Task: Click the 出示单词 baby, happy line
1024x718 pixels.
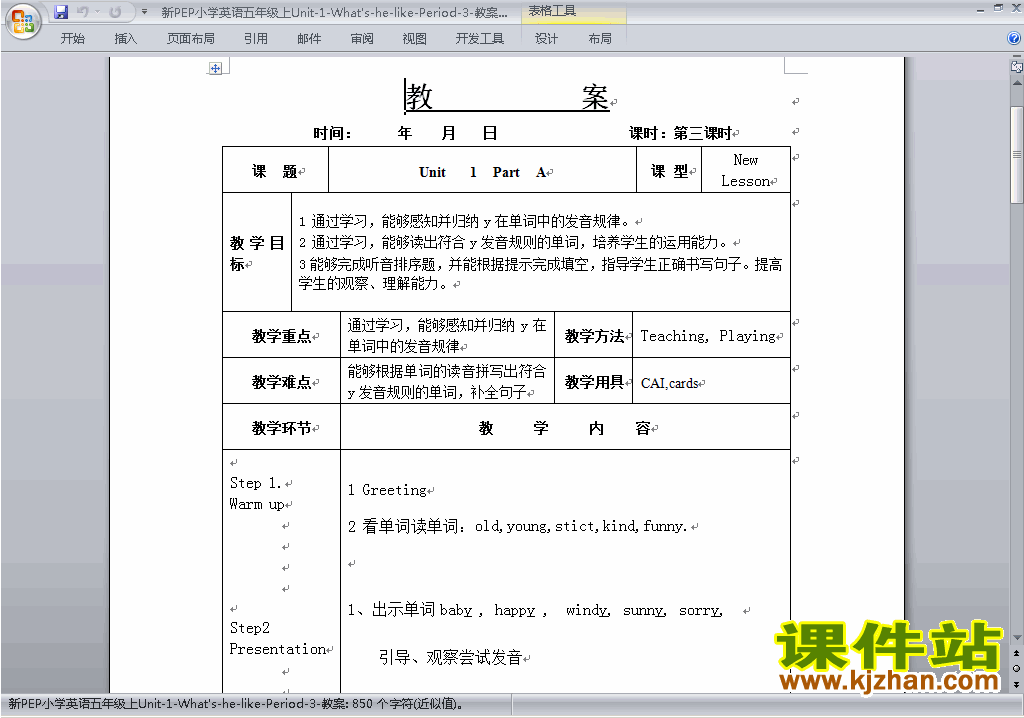Action: [535, 610]
